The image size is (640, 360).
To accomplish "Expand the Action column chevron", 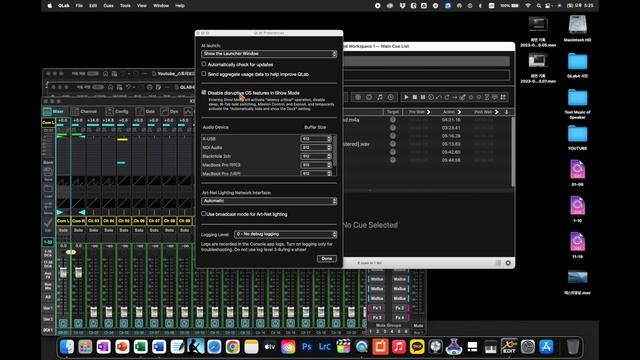I will [459, 112].
